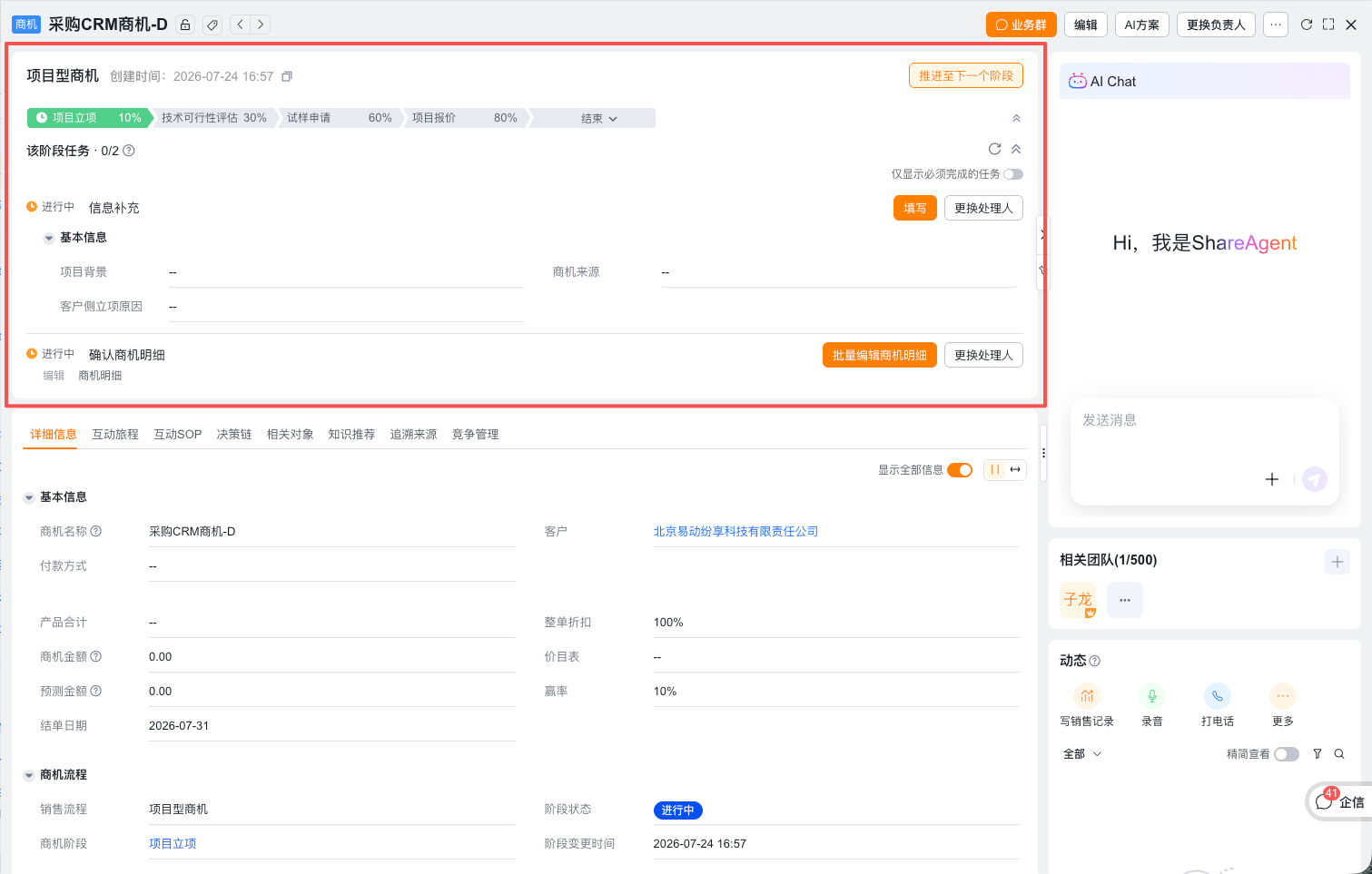Click the send message paper-plane icon
Viewport: 1372px width, 874px height.
[1315, 479]
